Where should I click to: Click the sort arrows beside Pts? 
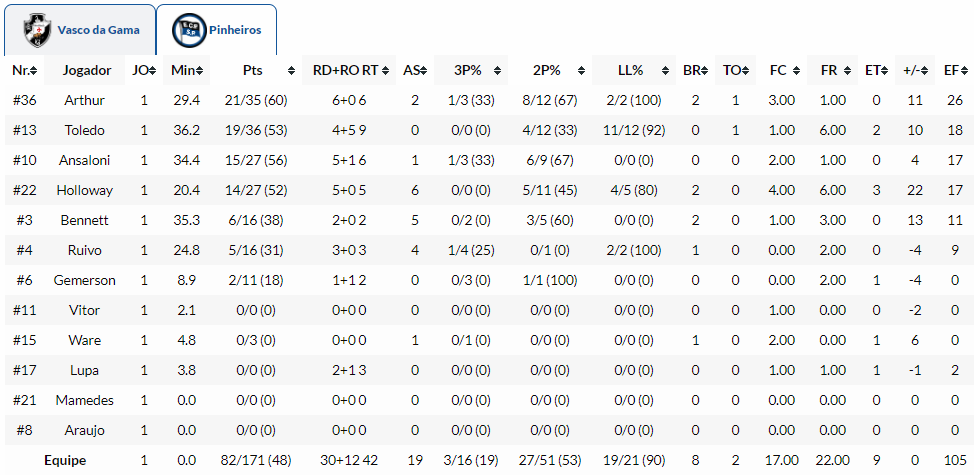[x=291, y=71]
